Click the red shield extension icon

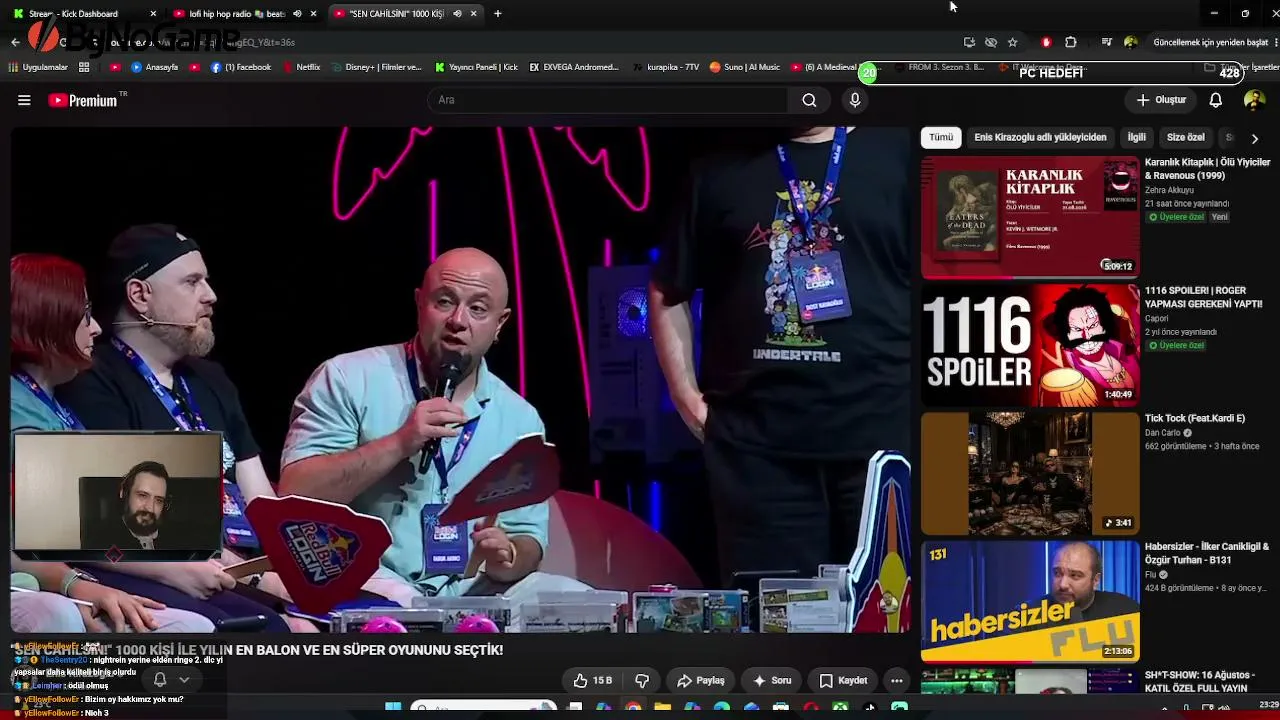point(1046,42)
